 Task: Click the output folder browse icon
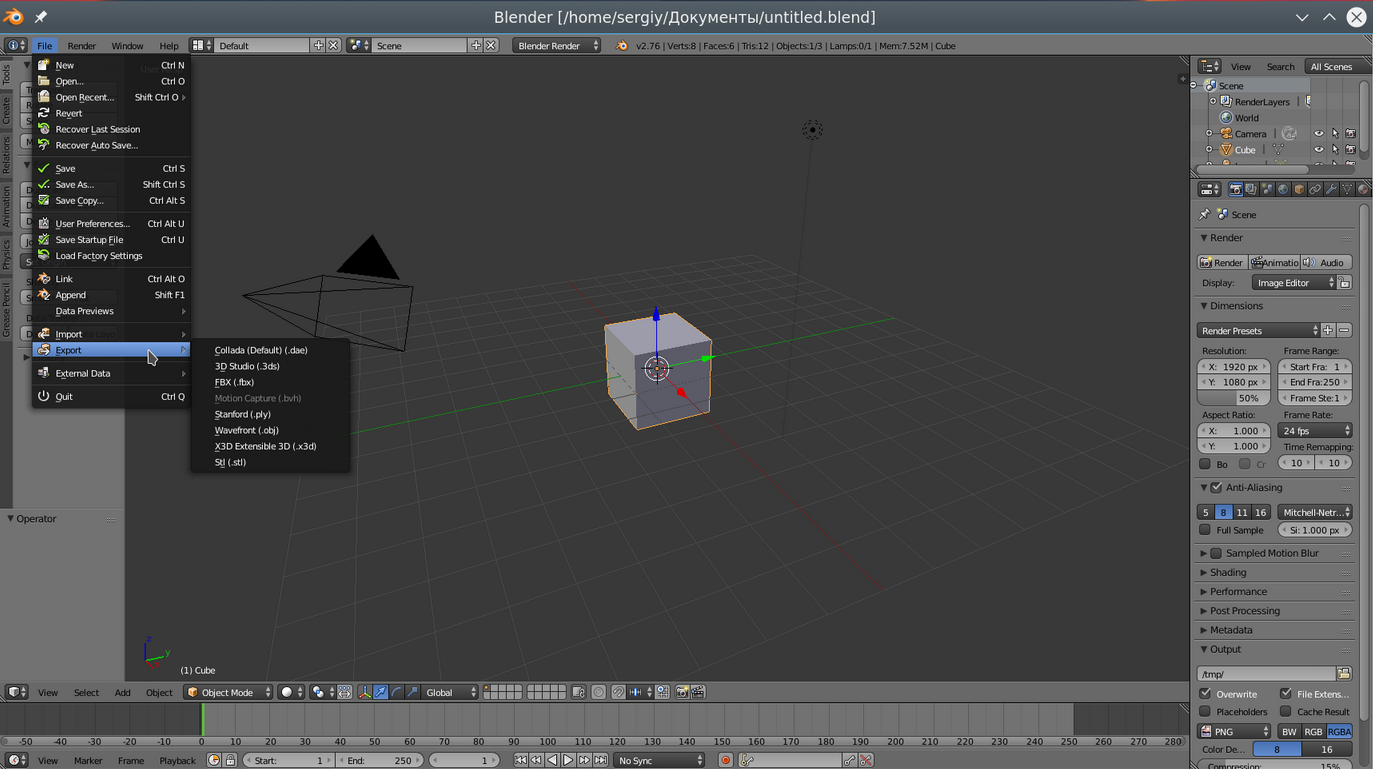[1344, 674]
